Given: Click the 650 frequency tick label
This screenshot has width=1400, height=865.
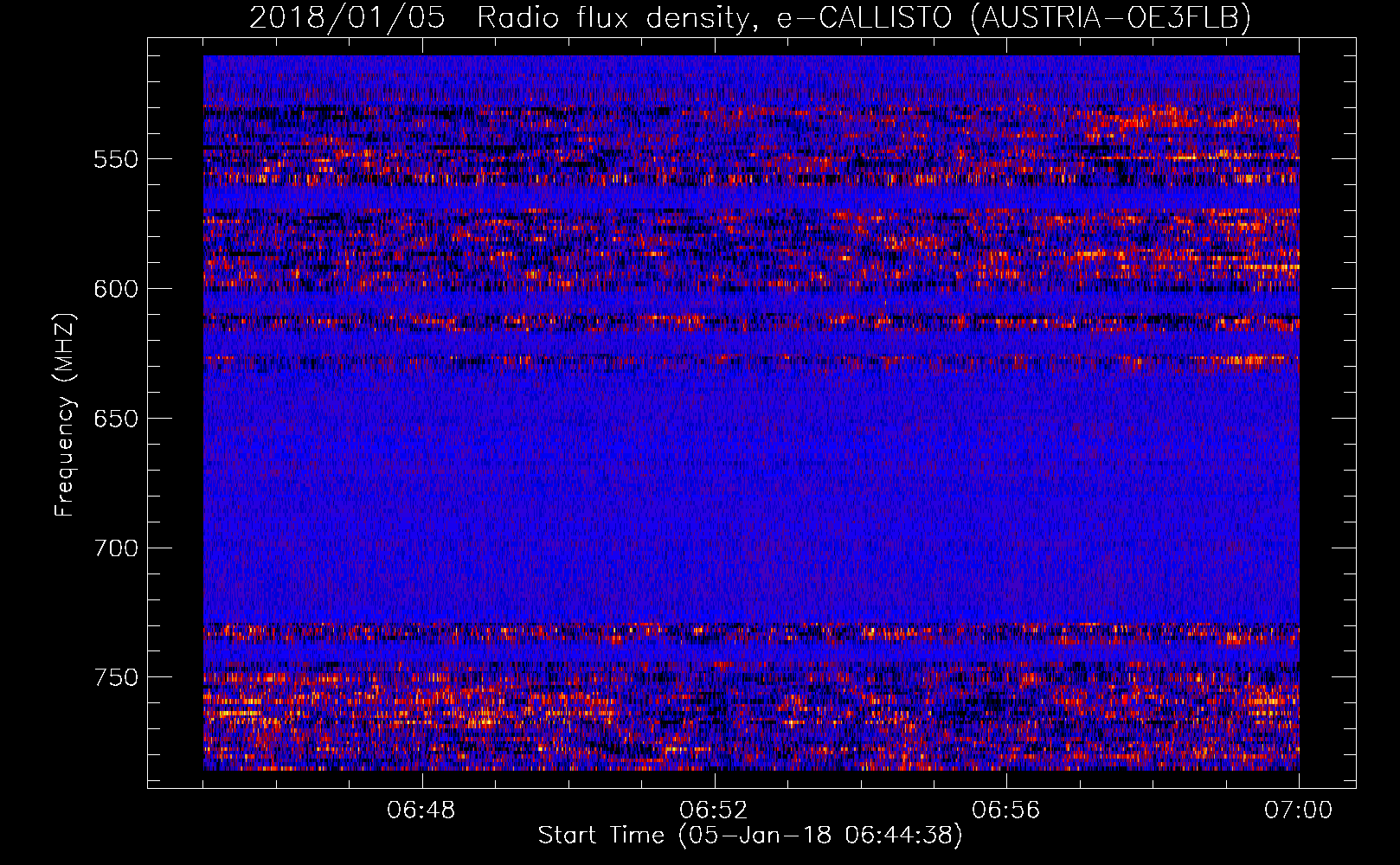Looking at the screenshot, I should coord(116,419).
